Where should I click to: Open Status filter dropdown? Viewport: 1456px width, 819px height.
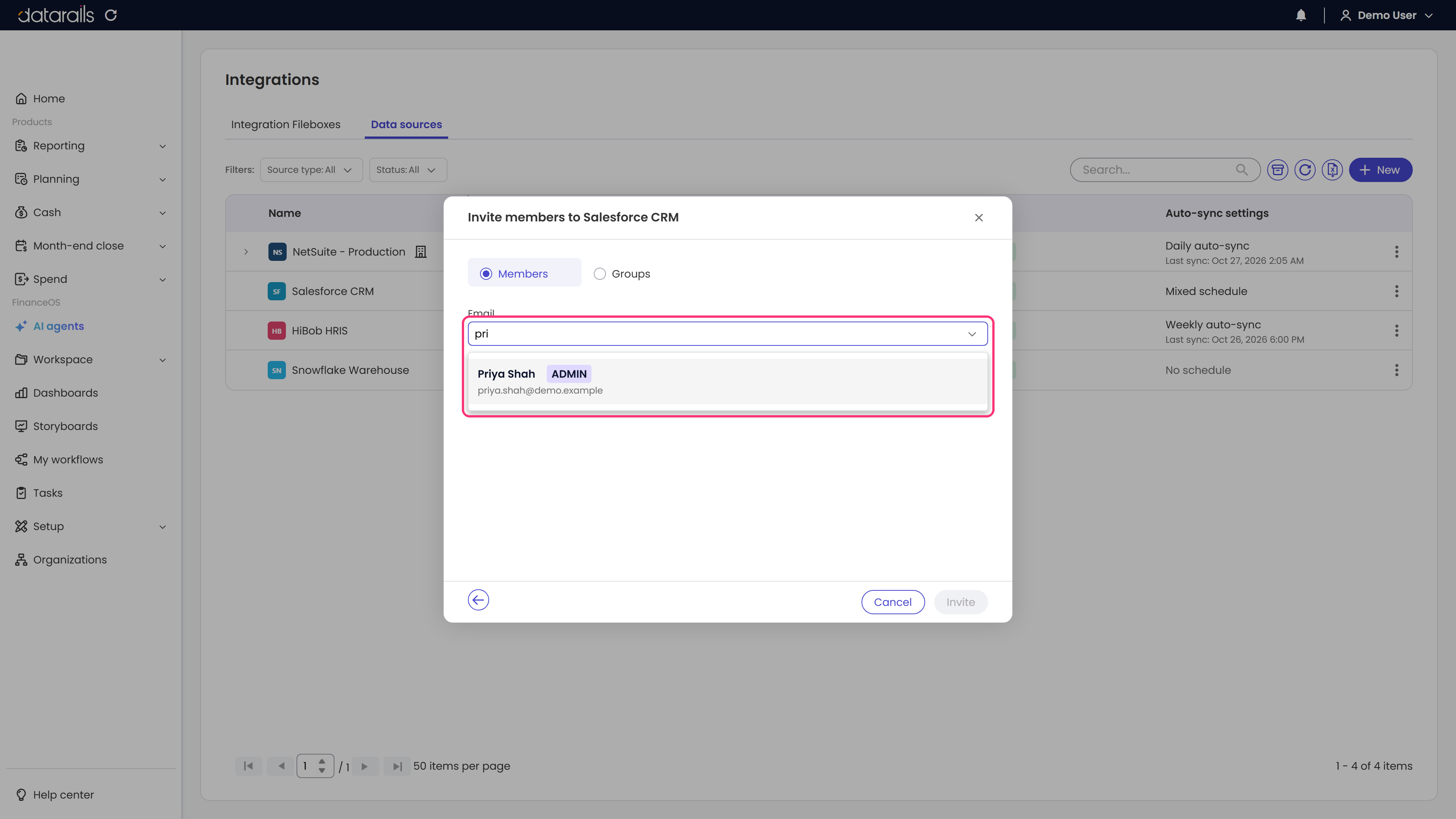point(408,169)
